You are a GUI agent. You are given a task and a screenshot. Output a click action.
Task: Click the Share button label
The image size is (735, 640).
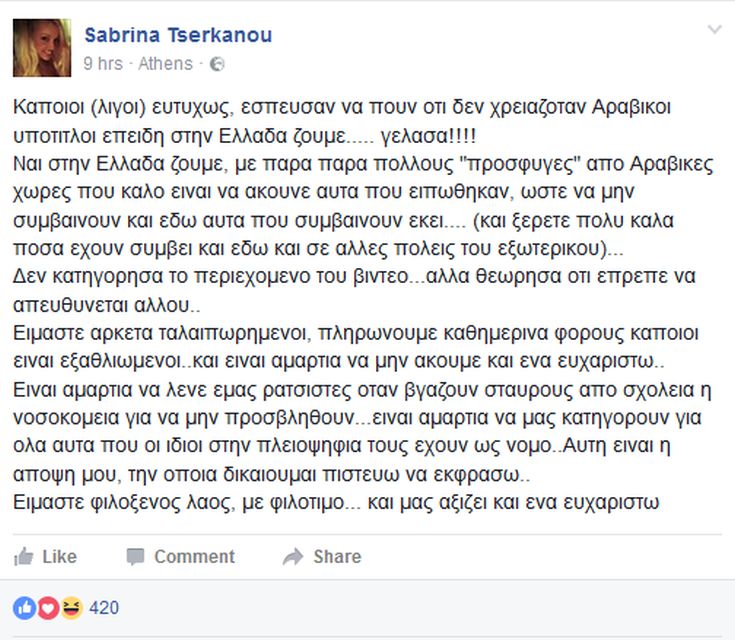[338, 557]
